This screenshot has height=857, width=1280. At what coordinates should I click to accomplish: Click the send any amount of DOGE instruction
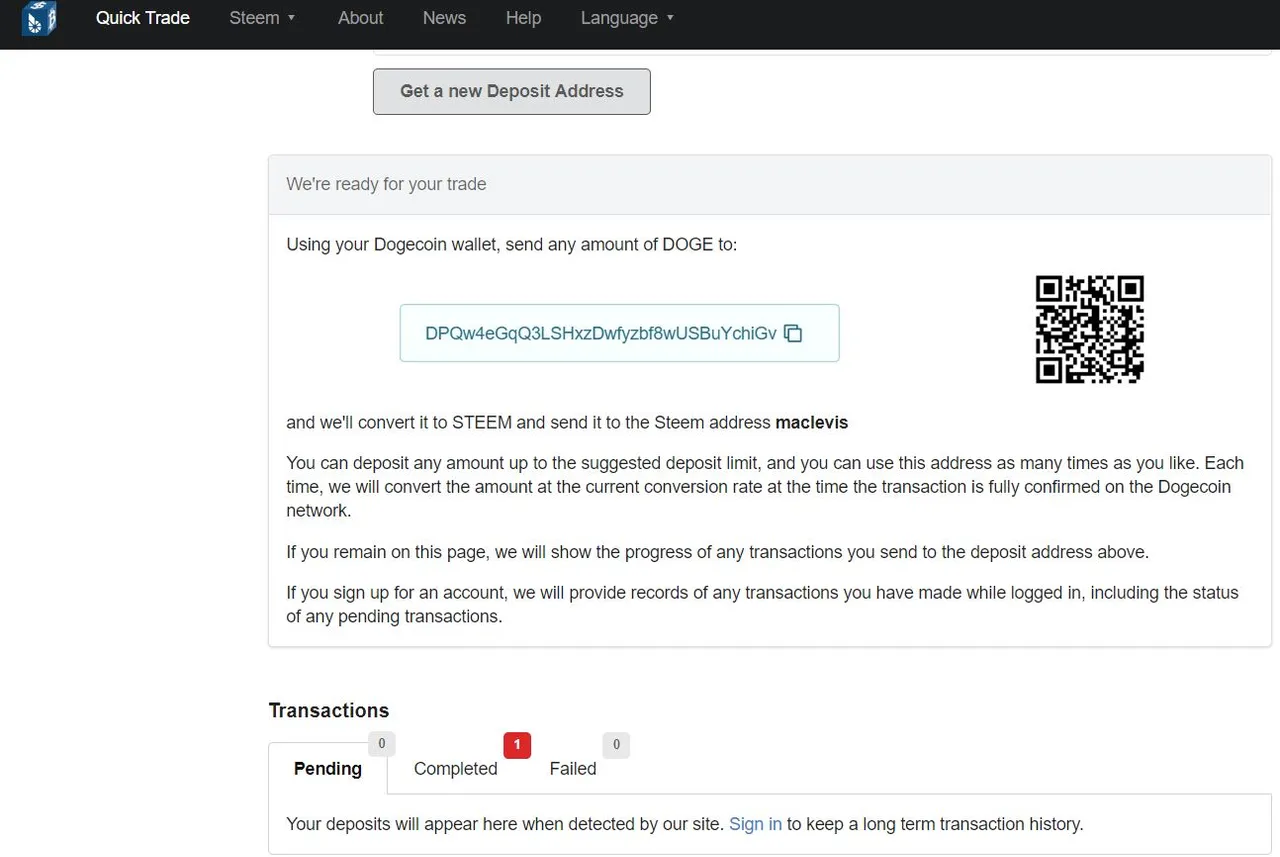[512, 244]
